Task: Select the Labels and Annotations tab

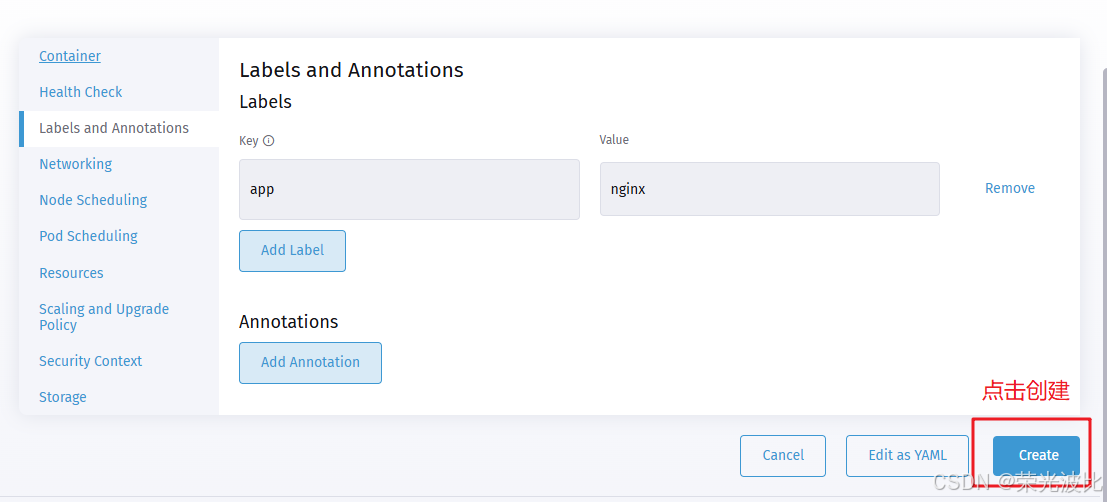Action: [114, 128]
